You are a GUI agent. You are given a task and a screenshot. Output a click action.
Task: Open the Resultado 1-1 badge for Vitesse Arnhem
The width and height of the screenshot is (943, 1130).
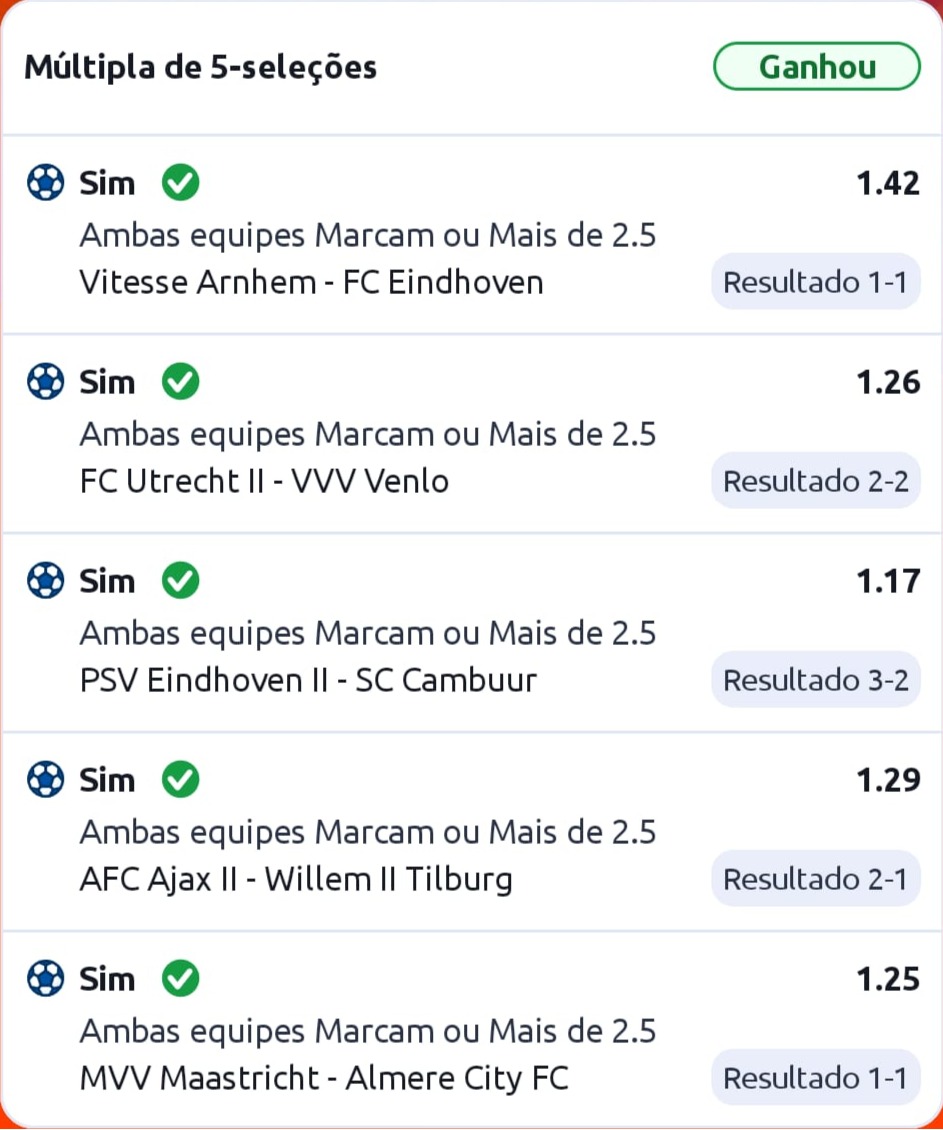(x=815, y=282)
